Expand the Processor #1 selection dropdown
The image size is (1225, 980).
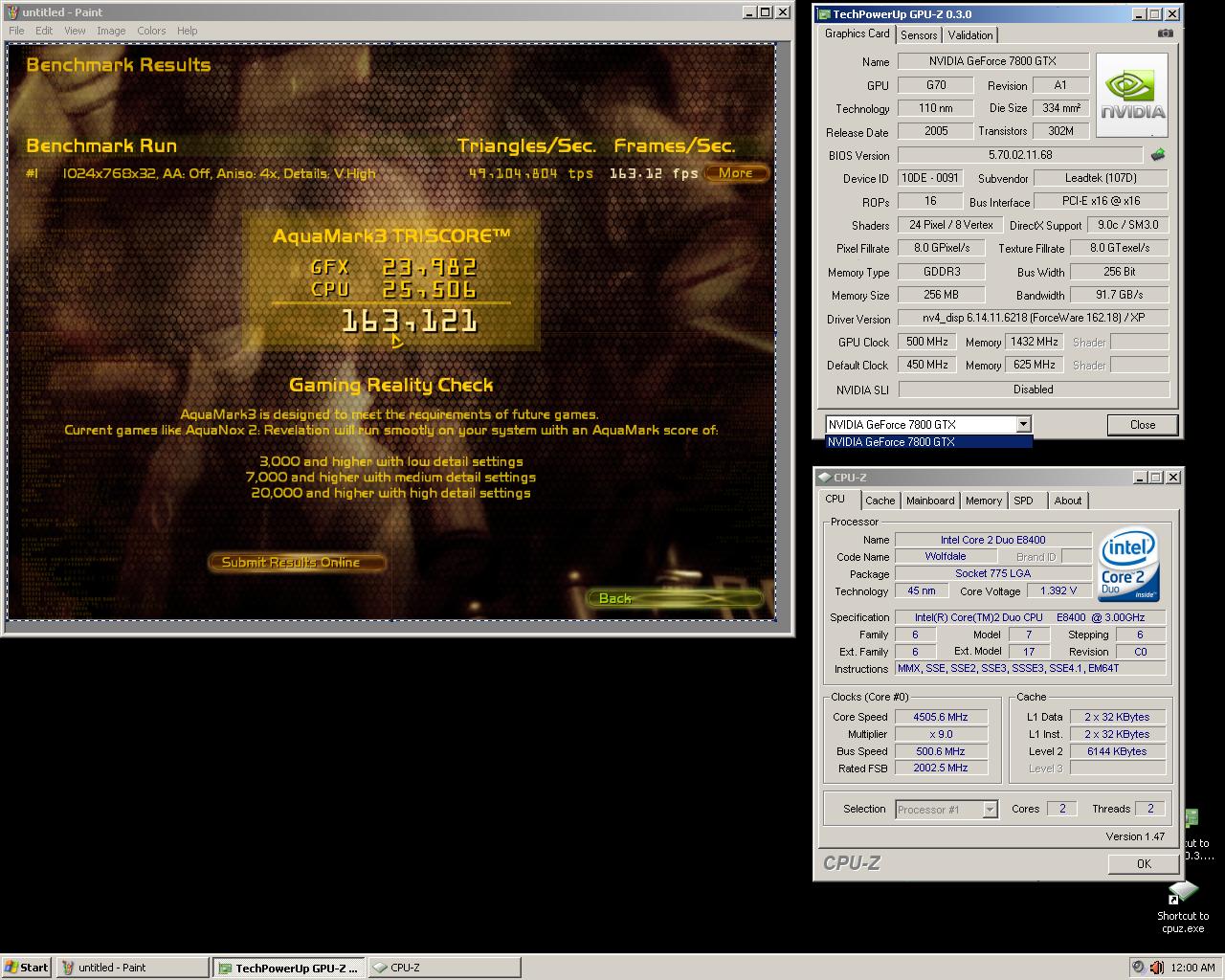[x=990, y=810]
